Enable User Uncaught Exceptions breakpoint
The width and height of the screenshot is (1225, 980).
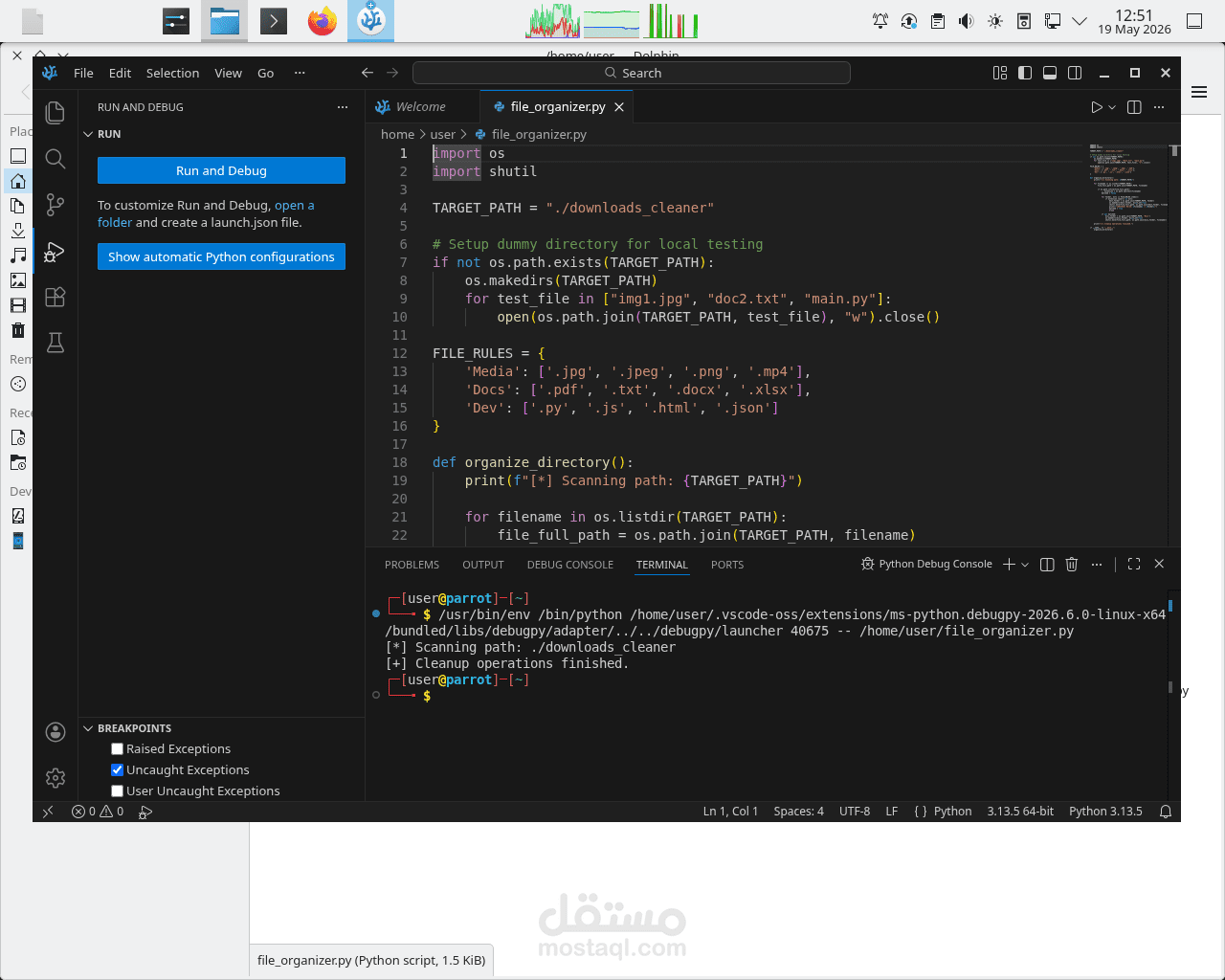[117, 791]
